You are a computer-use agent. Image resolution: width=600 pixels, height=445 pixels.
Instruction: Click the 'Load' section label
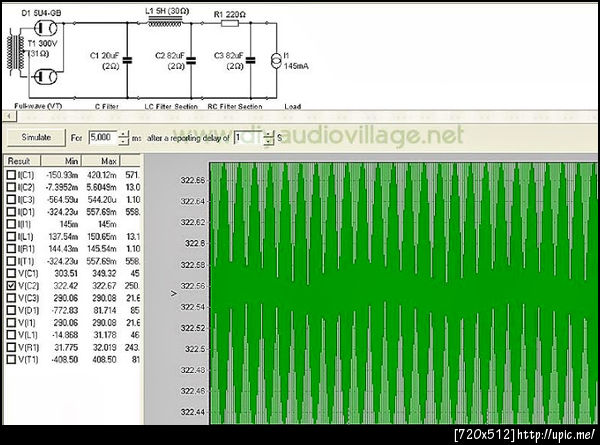pyautogui.click(x=293, y=106)
